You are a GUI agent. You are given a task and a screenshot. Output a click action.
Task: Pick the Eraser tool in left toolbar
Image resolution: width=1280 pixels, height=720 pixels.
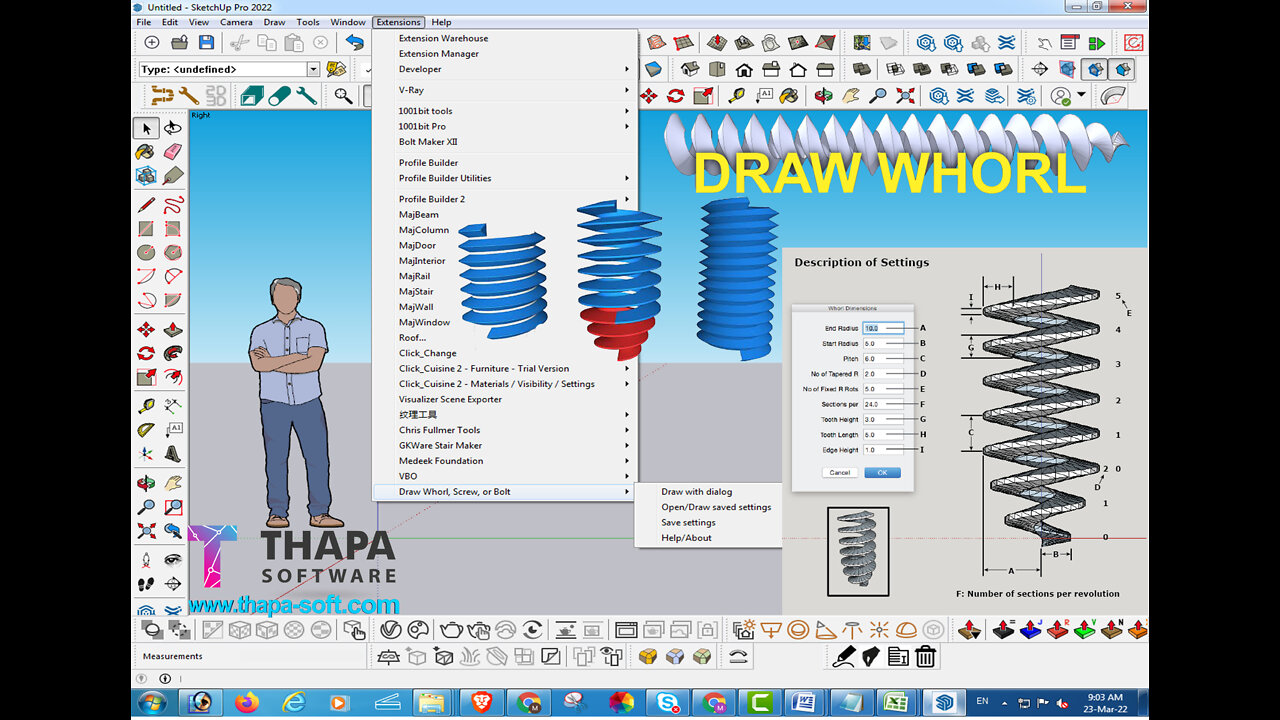coord(172,152)
